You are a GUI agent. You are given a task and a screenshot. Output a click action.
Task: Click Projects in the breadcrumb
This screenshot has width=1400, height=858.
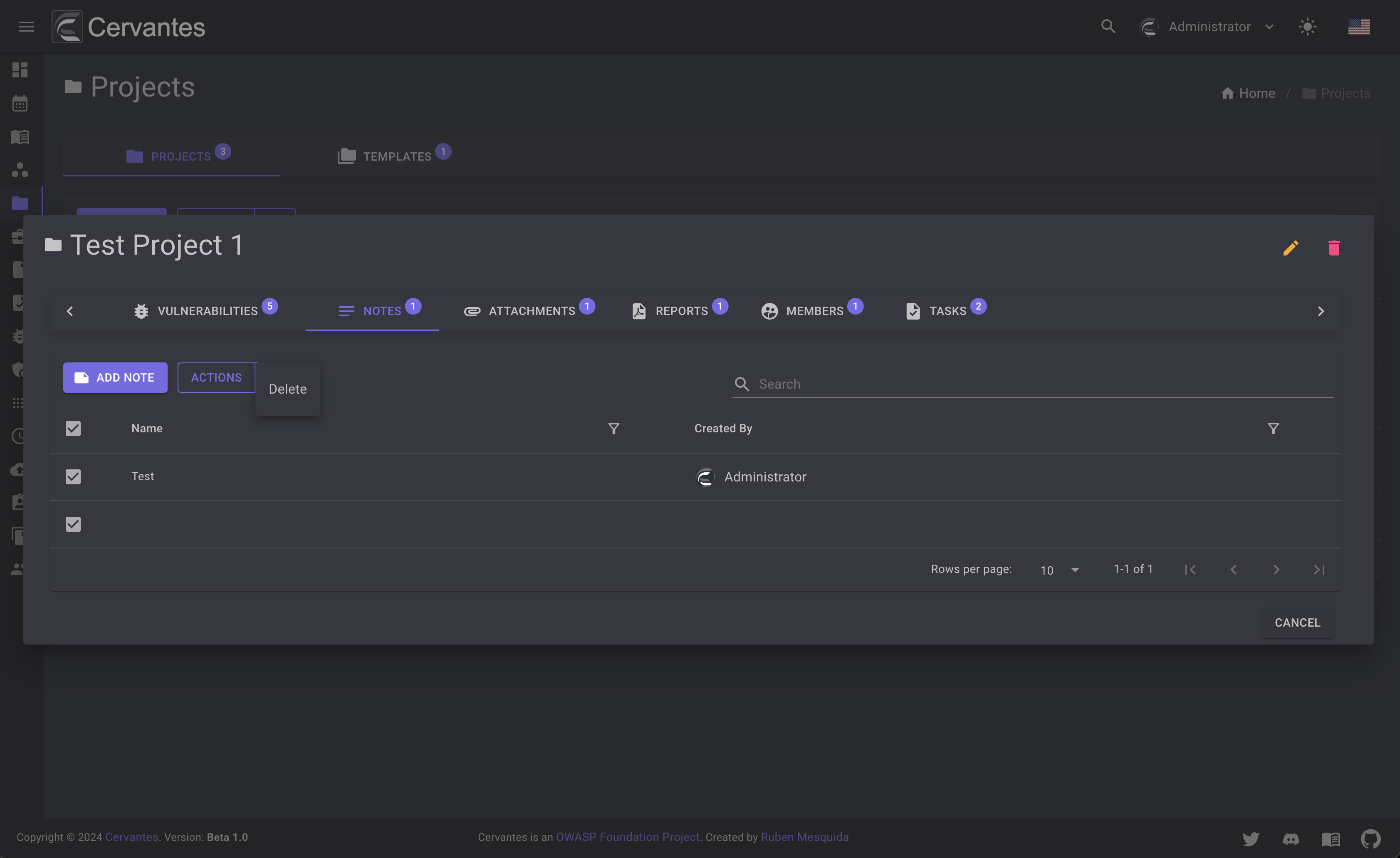coord(1336,93)
